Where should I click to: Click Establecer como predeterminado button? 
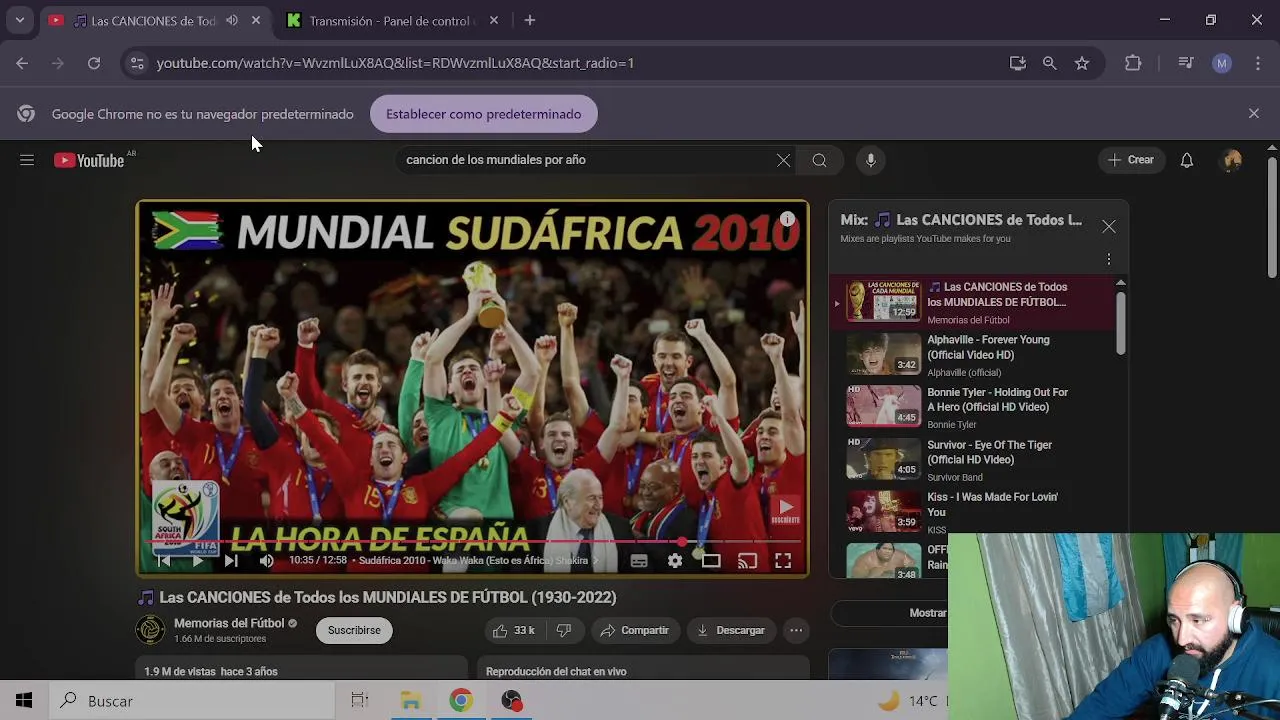click(484, 114)
